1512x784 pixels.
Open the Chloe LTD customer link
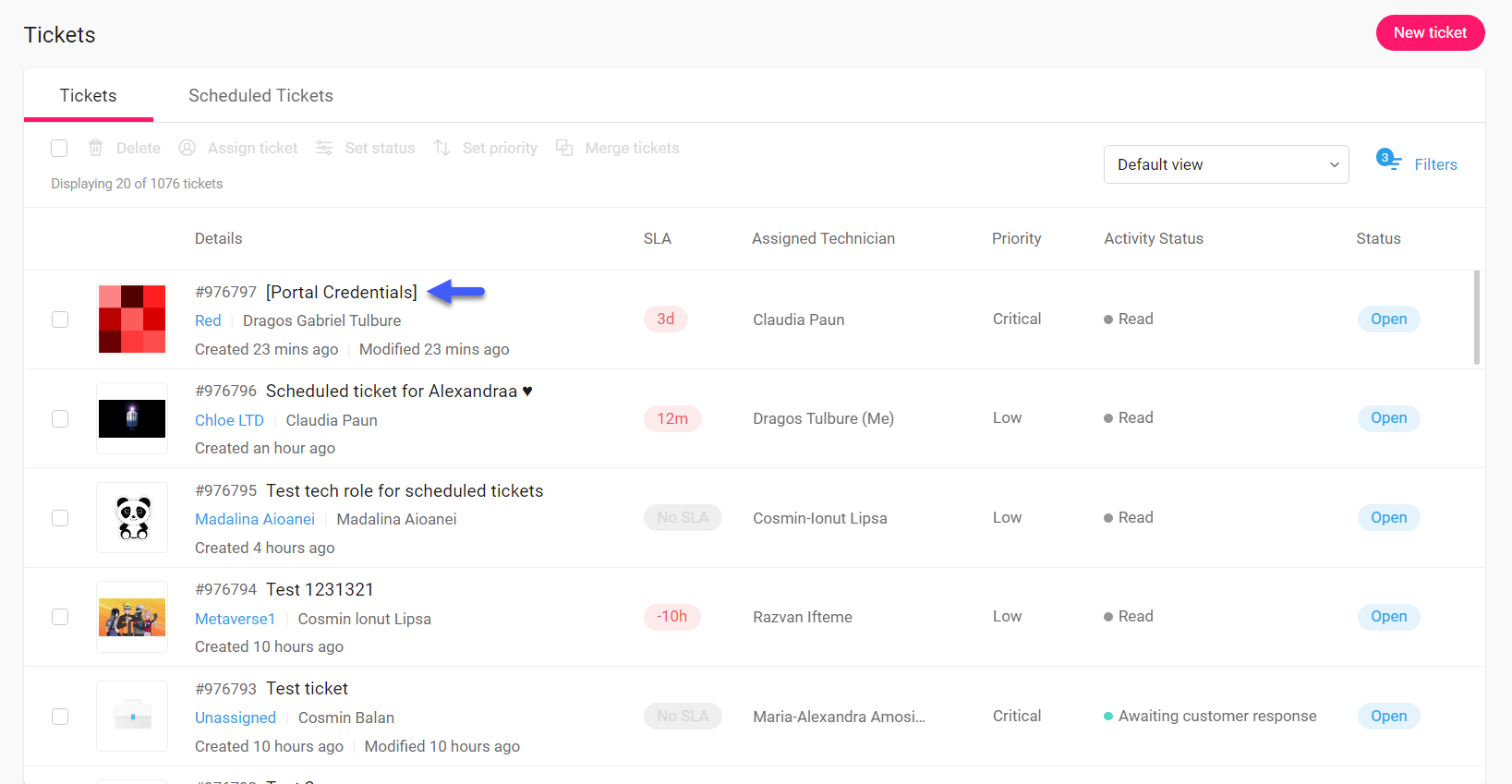point(229,420)
